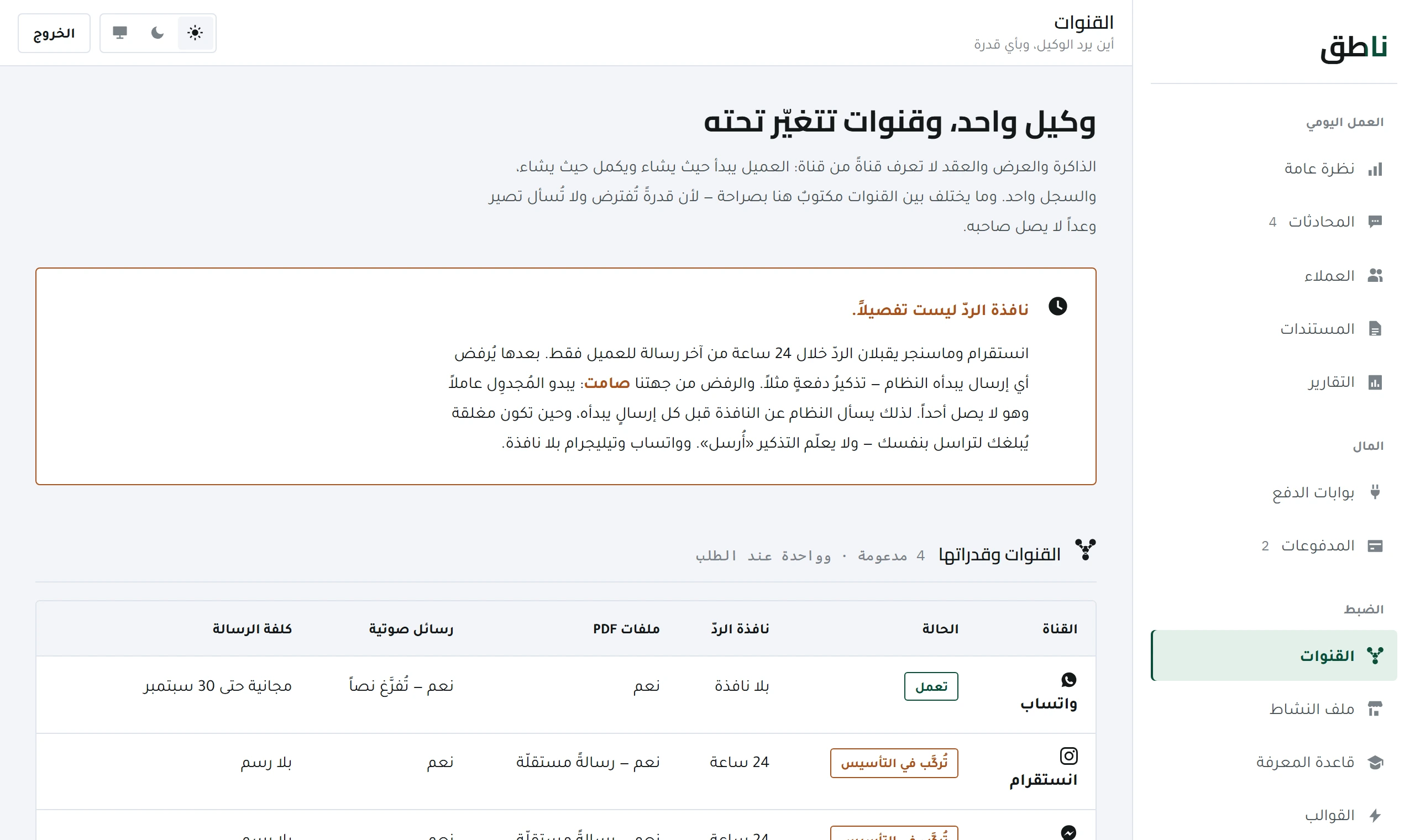The image size is (1415, 840).
Task: Click the تعمل status badge for واتساب
Action: 931,686
